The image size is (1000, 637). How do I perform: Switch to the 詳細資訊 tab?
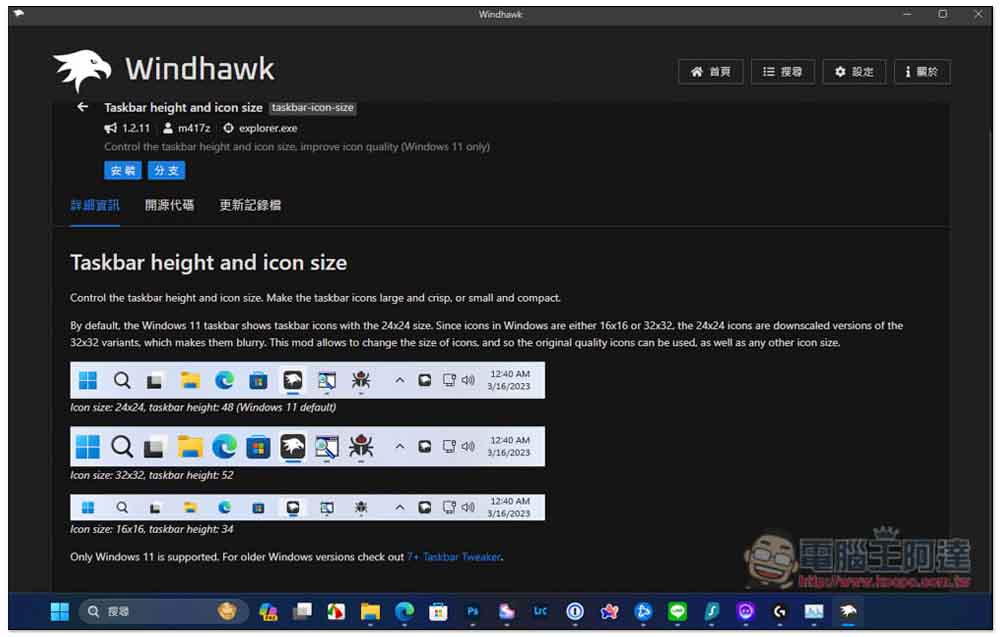tap(94, 205)
